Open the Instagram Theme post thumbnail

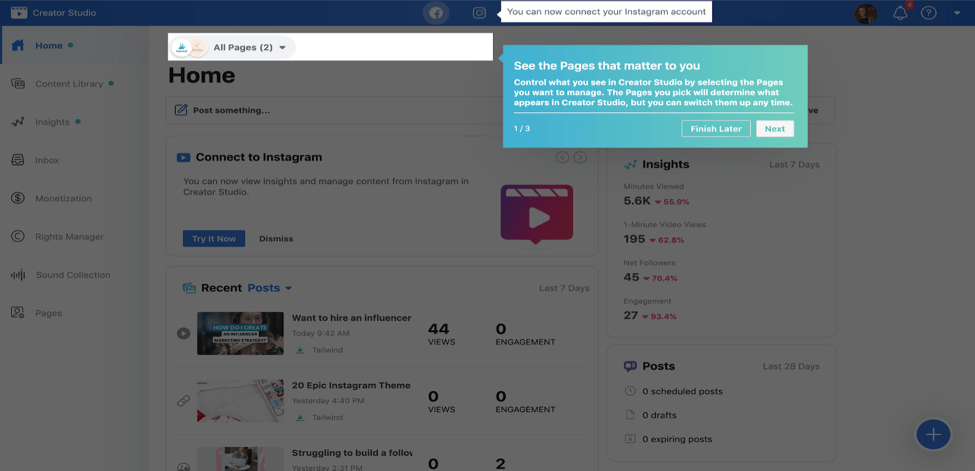click(x=240, y=401)
